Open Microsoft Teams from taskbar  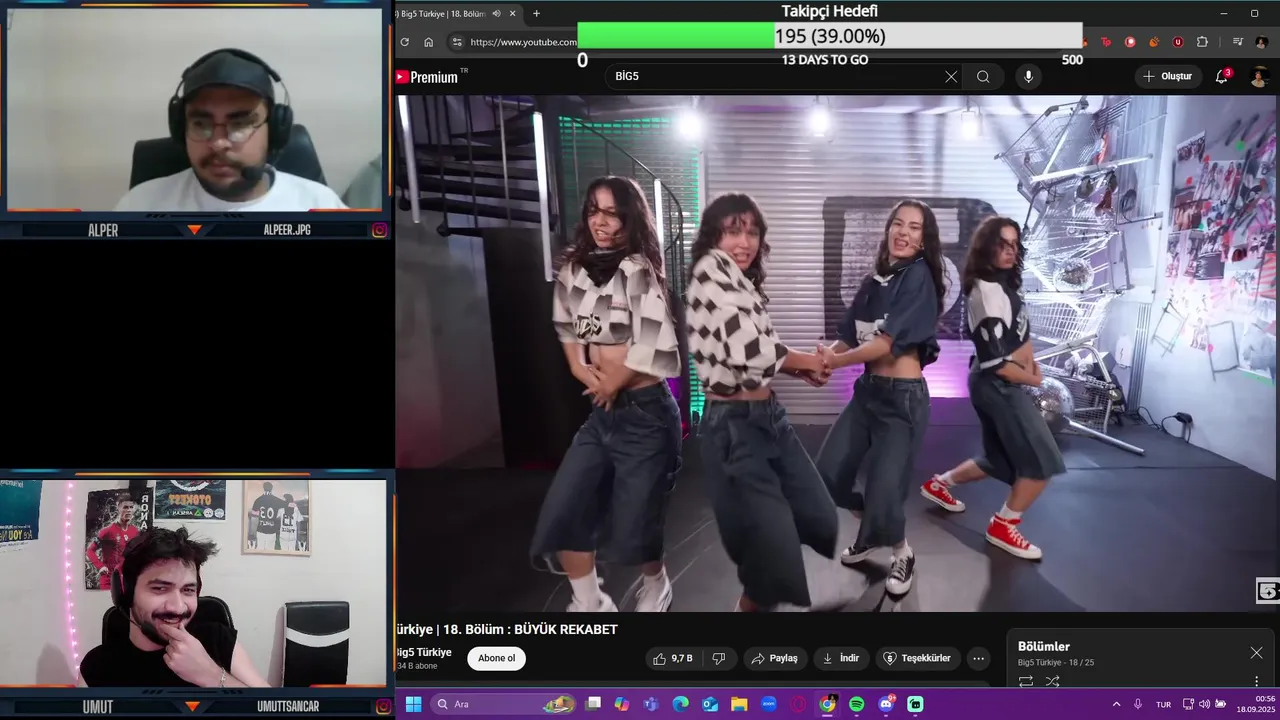pos(651,704)
